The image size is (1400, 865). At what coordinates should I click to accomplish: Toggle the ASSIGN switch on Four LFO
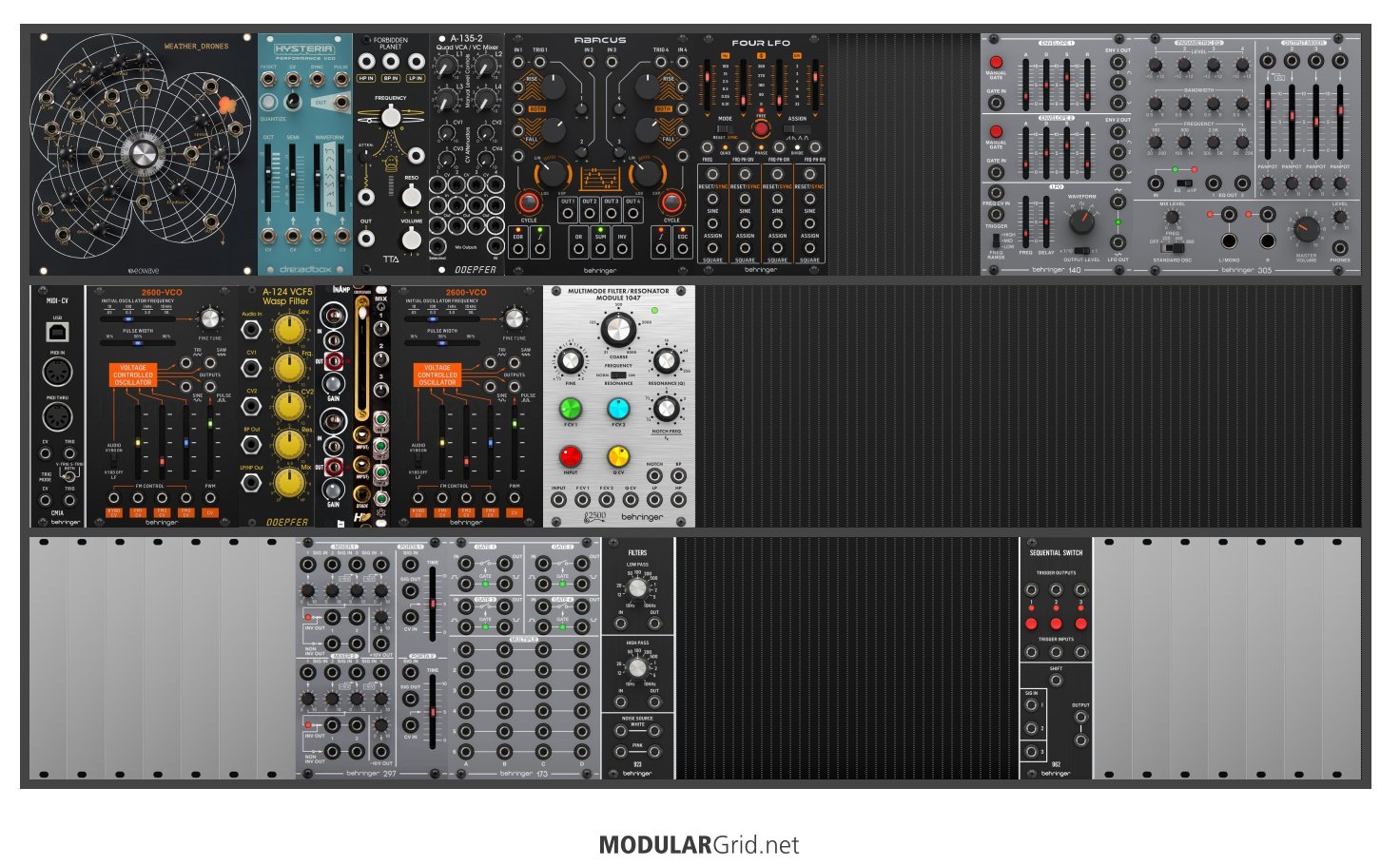[797, 128]
